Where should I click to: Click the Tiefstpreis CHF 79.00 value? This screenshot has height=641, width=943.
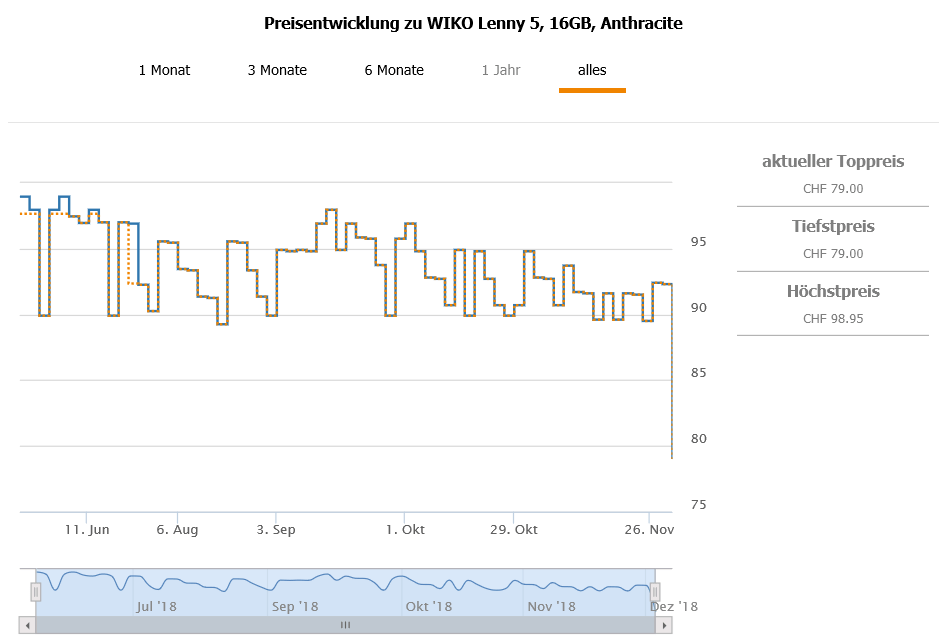(x=833, y=253)
